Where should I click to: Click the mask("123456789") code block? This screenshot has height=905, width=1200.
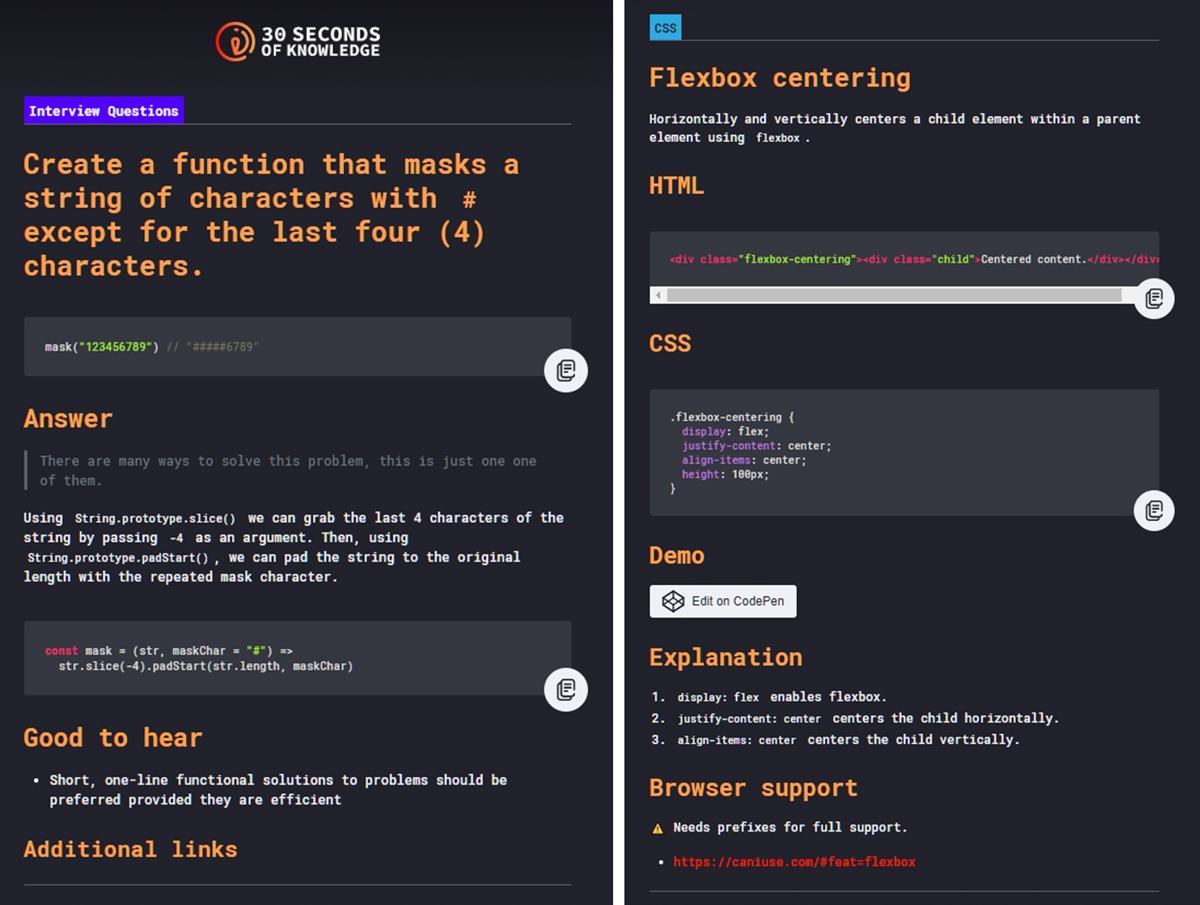(x=298, y=347)
